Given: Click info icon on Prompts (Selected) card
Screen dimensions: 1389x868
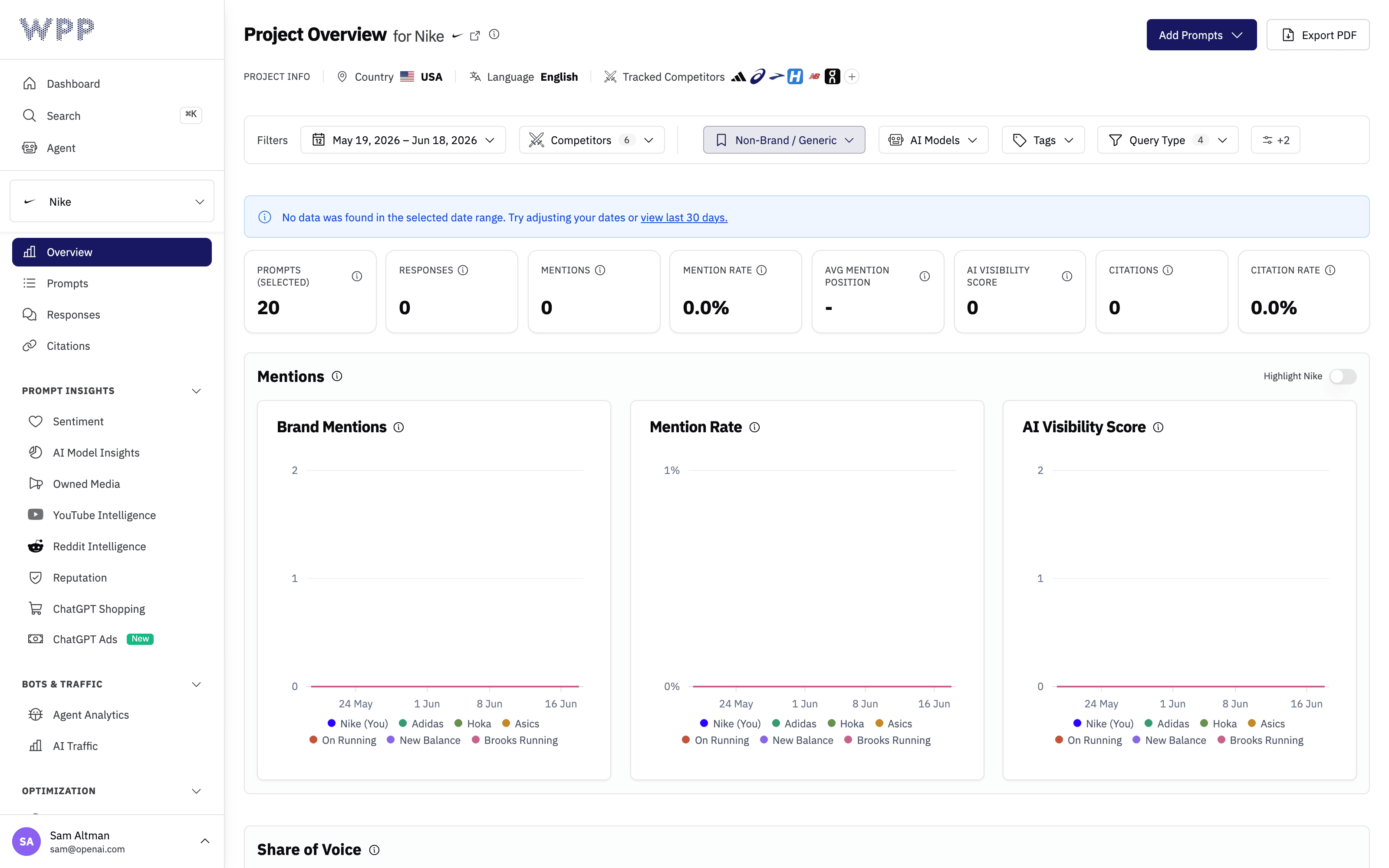Looking at the screenshot, I should (356, 276).
